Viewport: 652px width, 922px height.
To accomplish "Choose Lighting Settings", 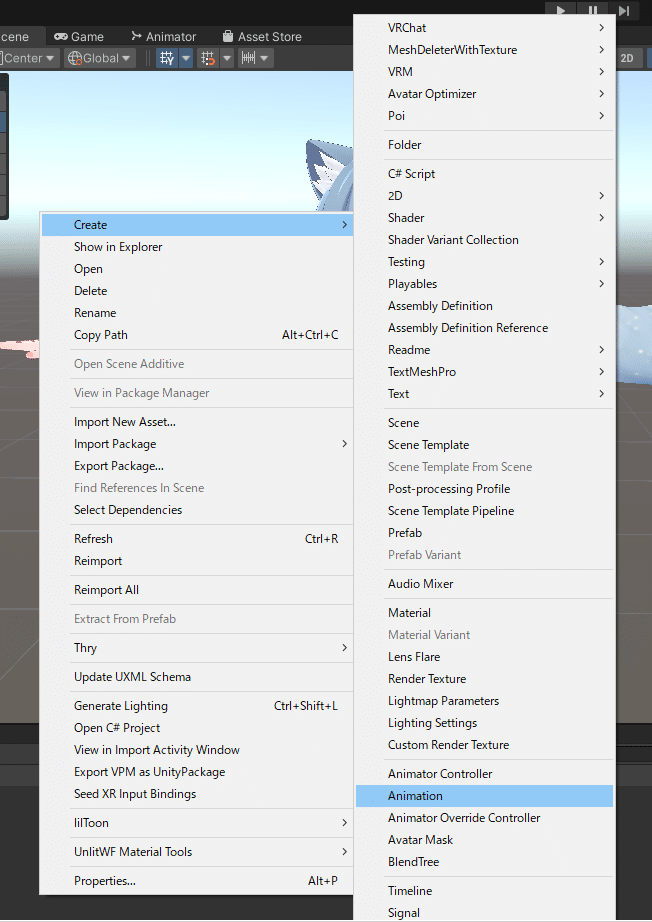I will (484, 723).
